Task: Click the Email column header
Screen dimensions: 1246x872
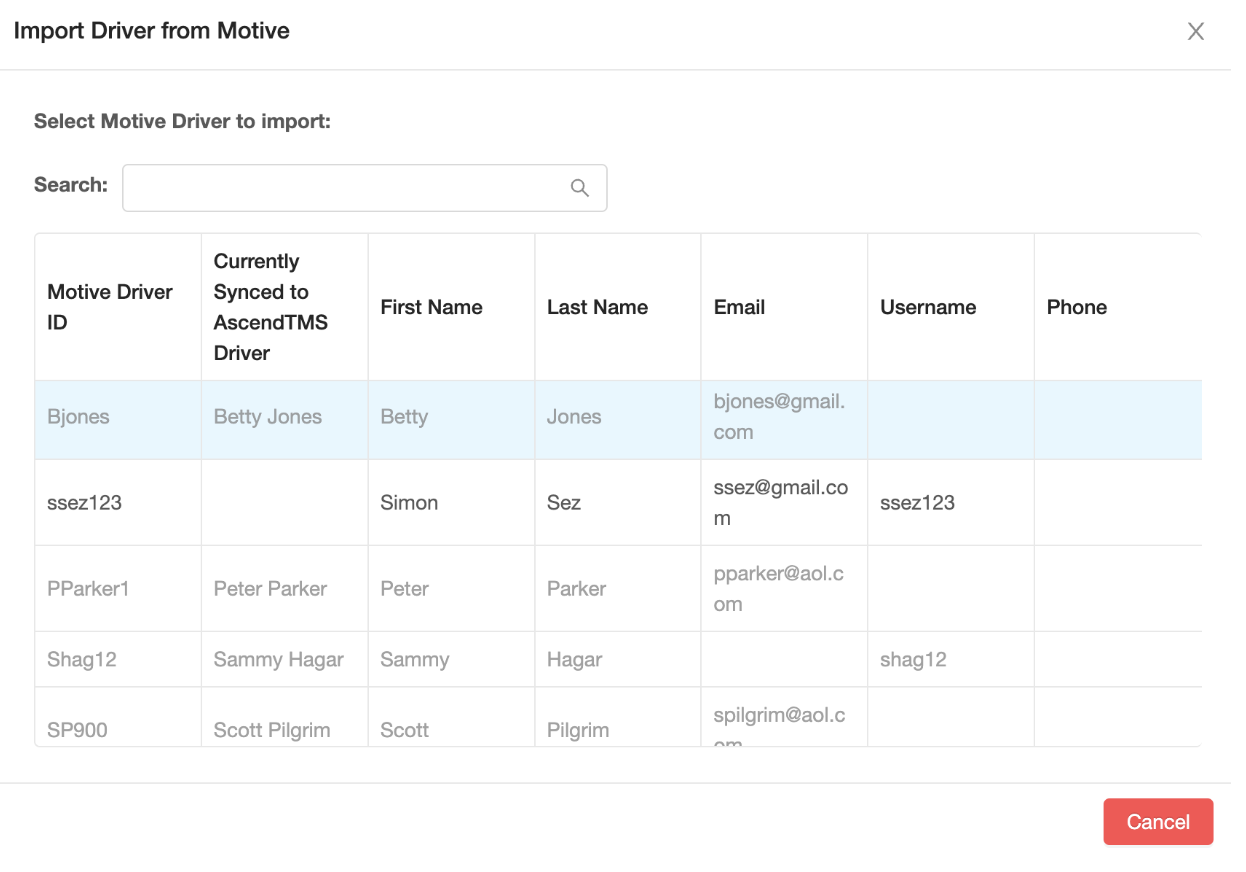Action: click(784, 307)
